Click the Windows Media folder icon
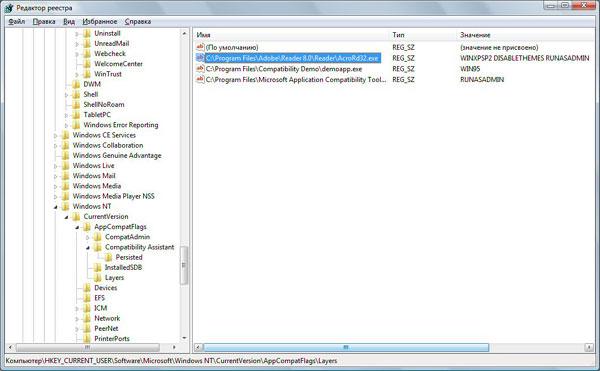The width and height of the screenshot is (600, 371). [66, 186]
